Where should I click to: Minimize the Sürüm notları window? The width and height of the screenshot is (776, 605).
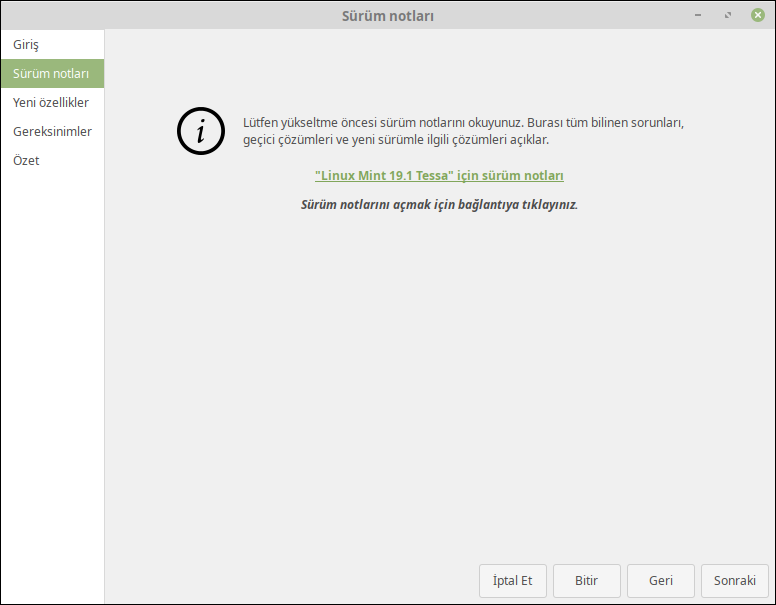698,15
